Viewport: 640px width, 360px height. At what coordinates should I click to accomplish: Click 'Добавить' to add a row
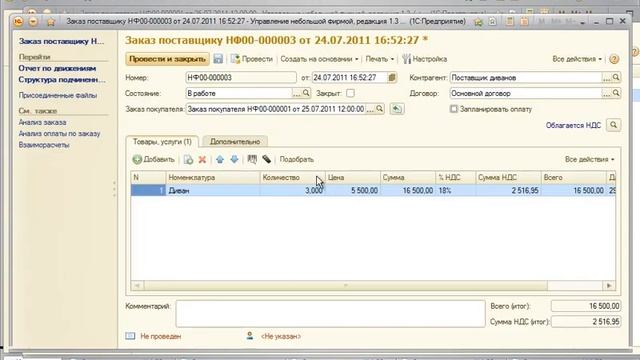click(153, 160)
